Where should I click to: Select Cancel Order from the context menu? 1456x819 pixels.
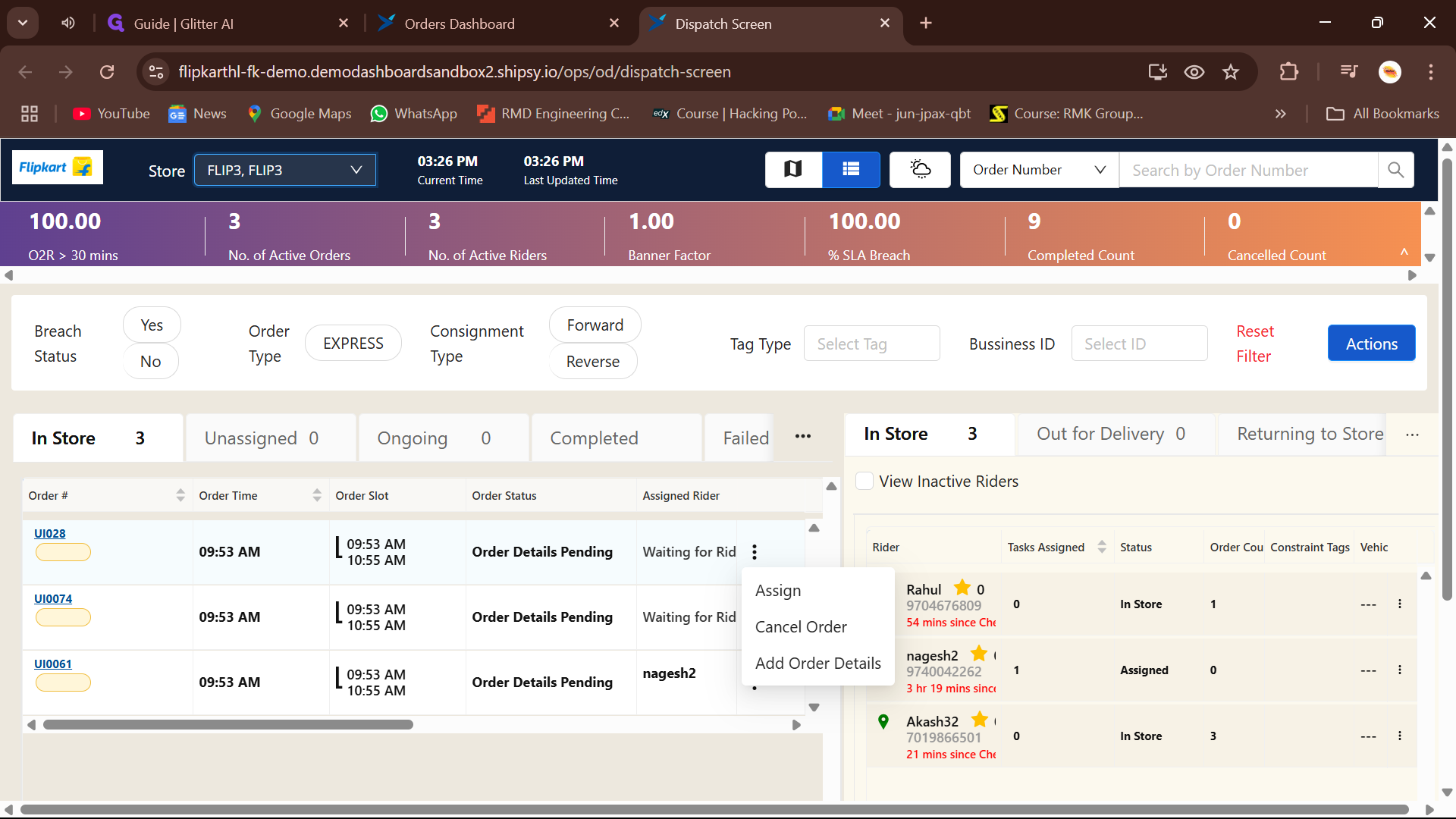click(801, 627)
